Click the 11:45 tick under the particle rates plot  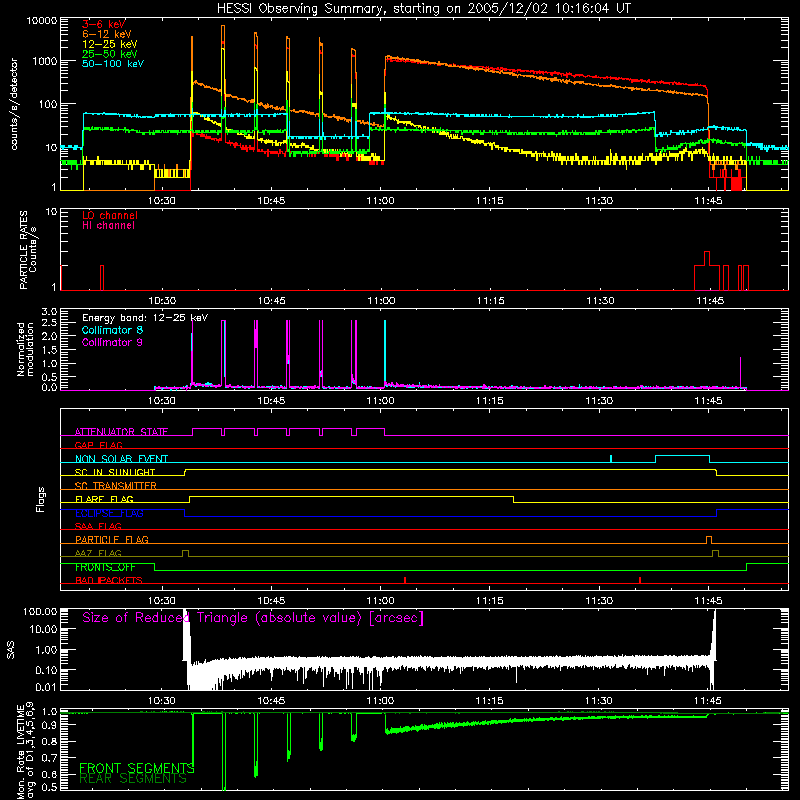(x=710, y=301)
